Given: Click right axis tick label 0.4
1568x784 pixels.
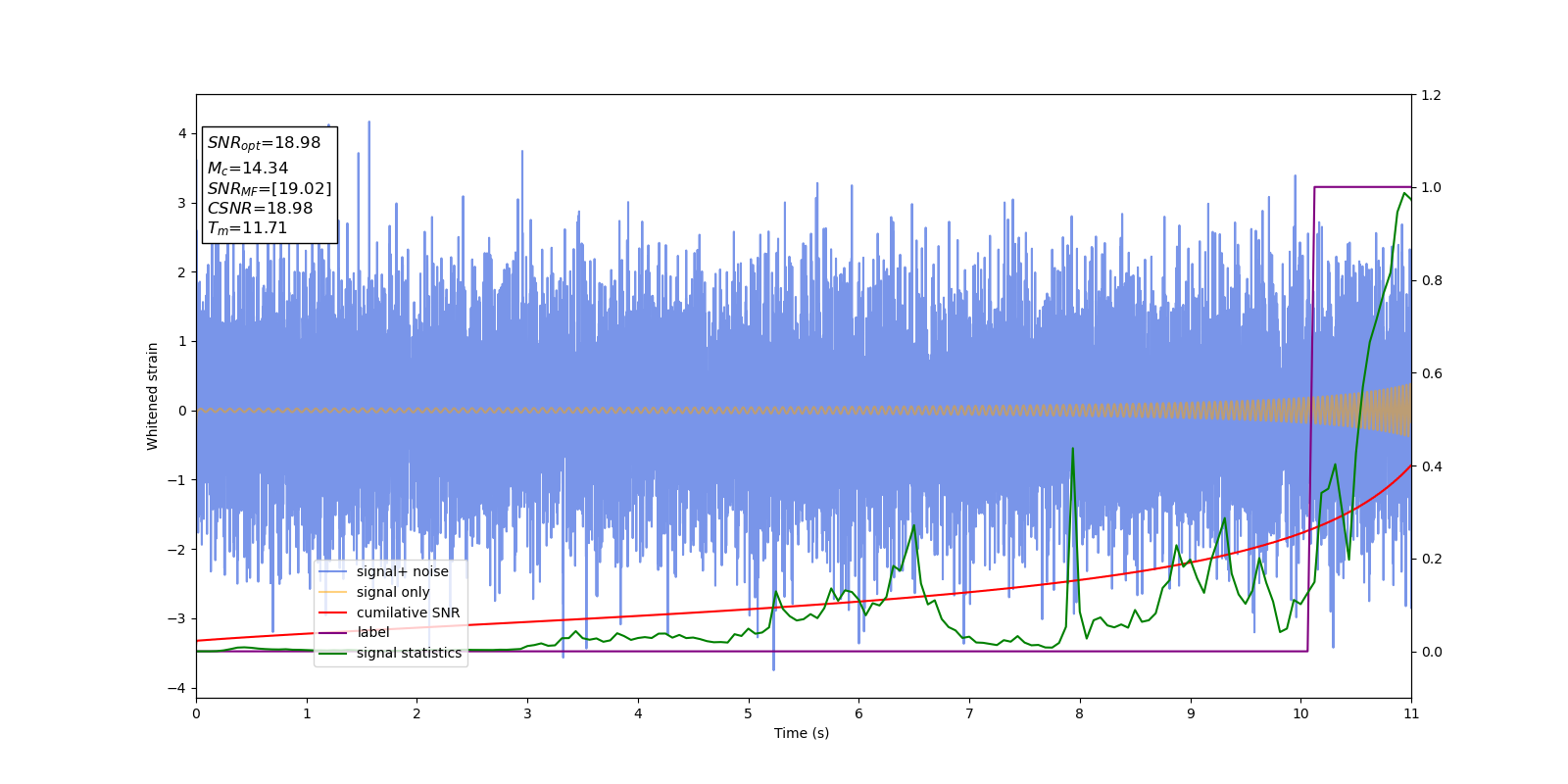Looking at the screenshot, I should [1431, 466].
